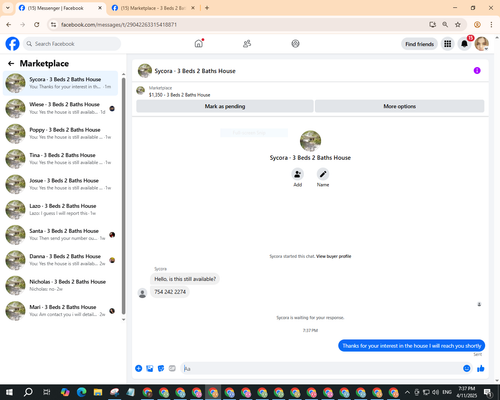Click the address bar URL

tap(119, 25)
